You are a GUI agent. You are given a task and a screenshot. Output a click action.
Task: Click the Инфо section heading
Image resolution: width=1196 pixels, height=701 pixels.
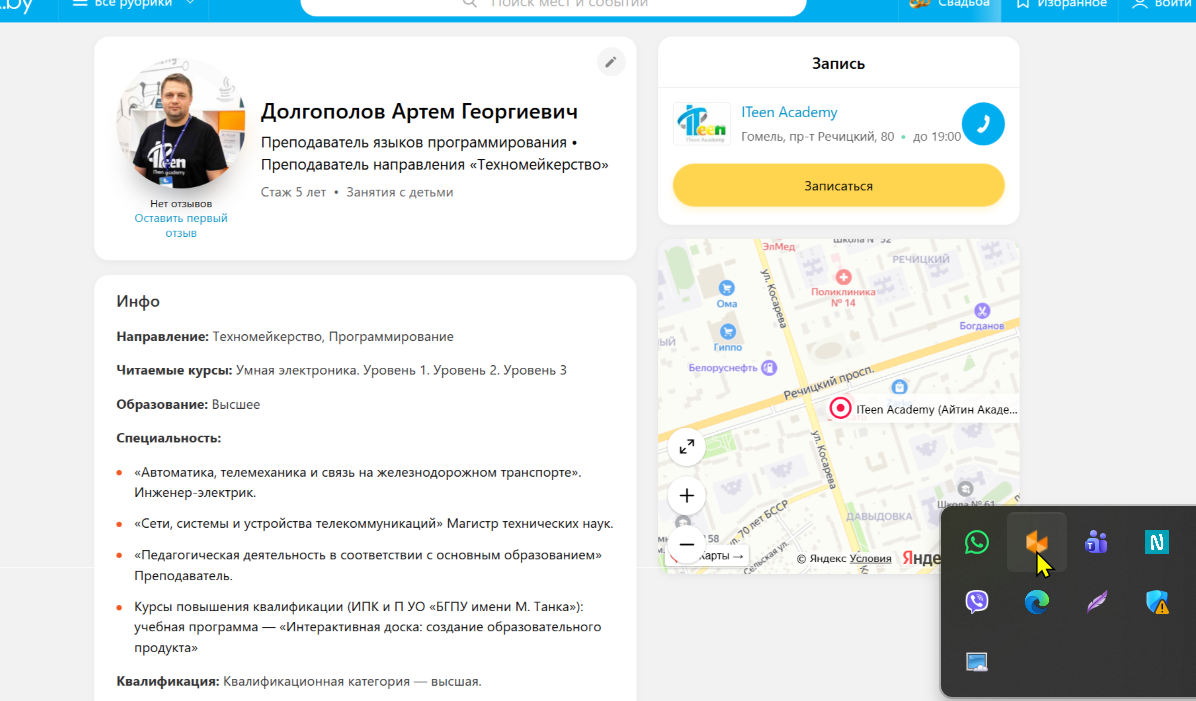pos(138,301)
